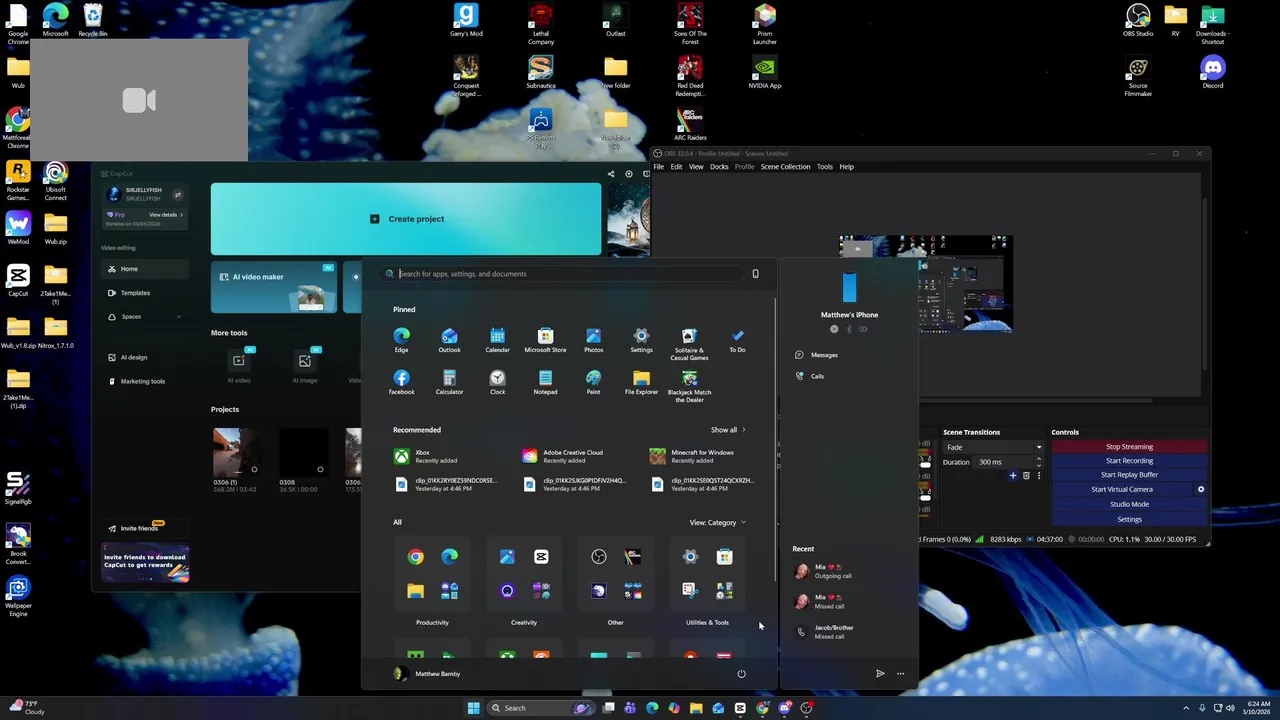The image size is (1280, 720).
Task: Open OBS Fade transition dropdown
Action: click(993, 447)
